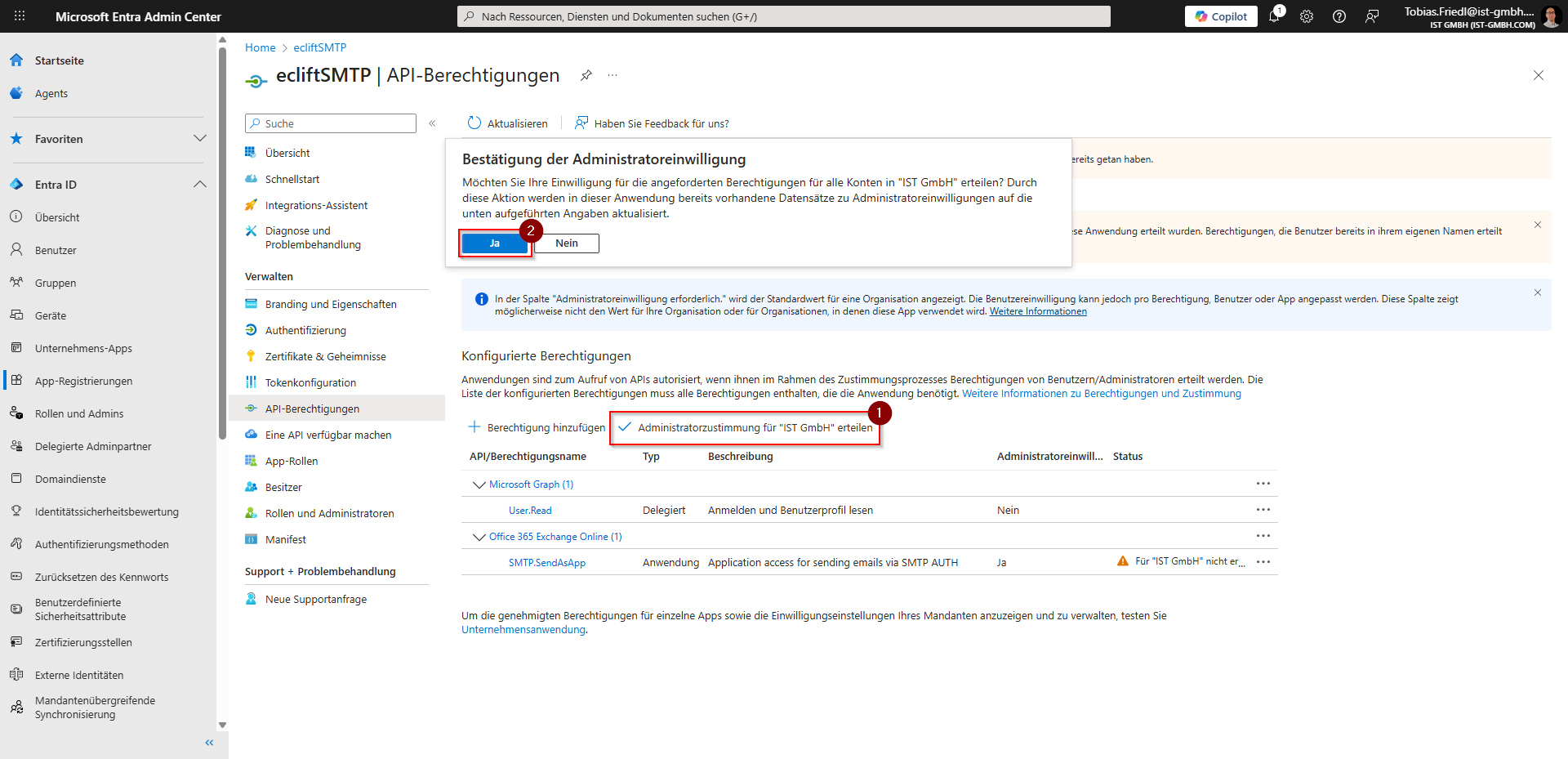Open the feedback icon in top bar

(1372, 16)
